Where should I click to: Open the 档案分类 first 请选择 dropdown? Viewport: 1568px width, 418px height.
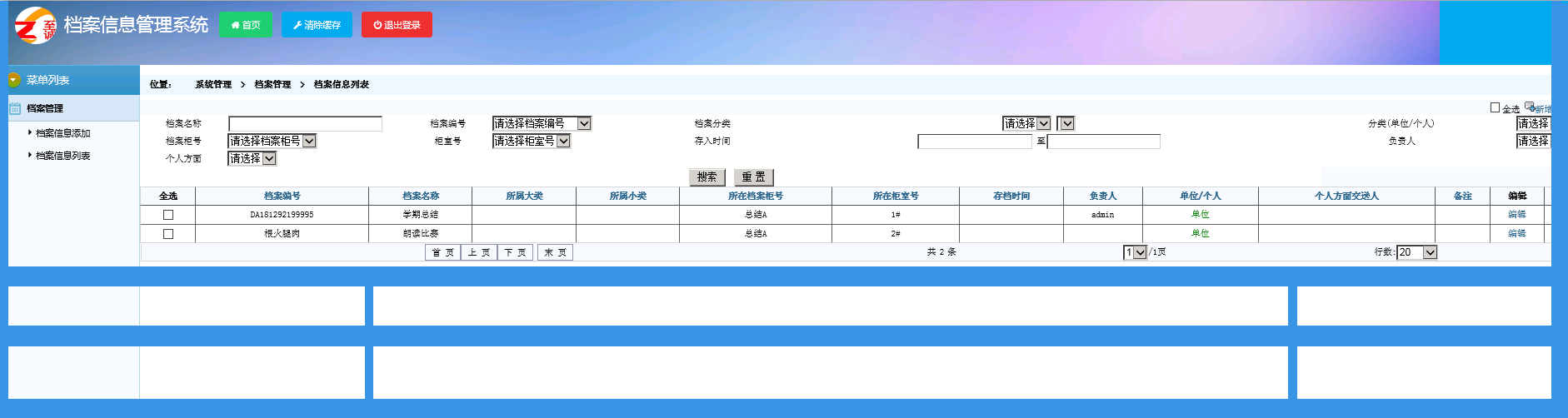coord(1026,123)
